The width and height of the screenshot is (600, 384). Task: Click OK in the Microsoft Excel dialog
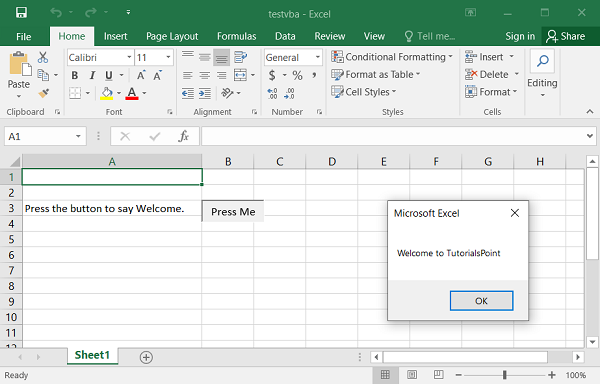click(481, 301)
